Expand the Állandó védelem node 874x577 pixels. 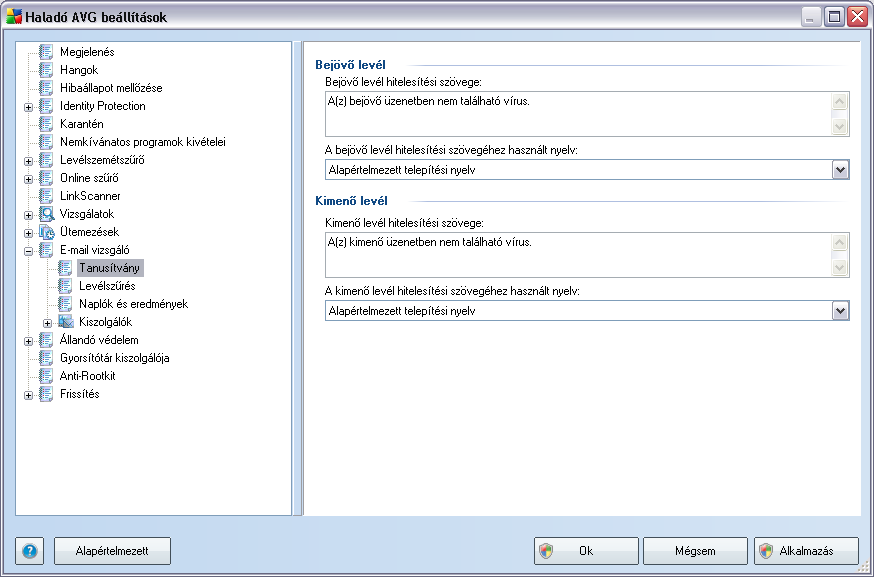click(x=28, y=341)
